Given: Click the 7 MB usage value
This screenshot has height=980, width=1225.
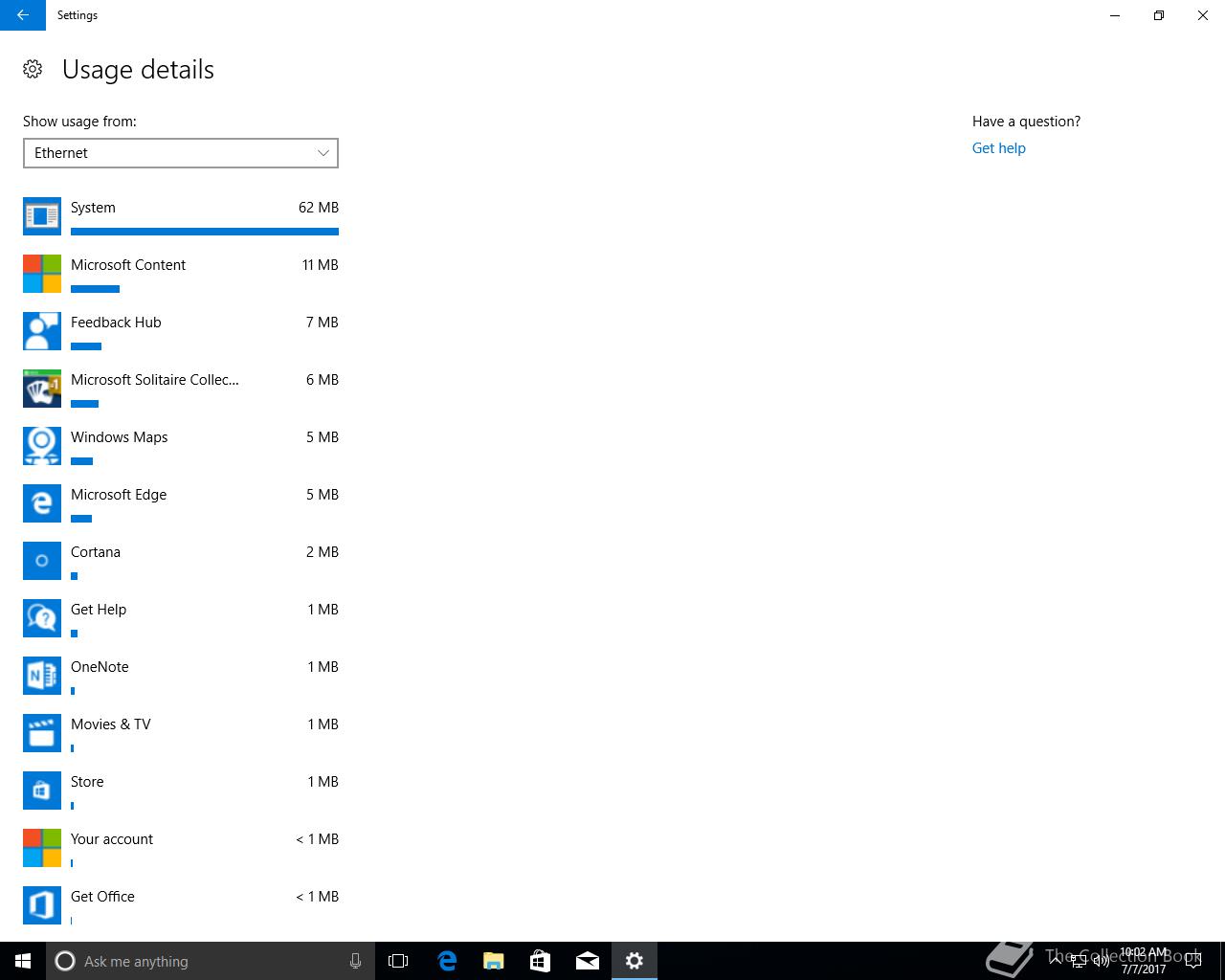Looking at the screenshot, I should [323, 323].
